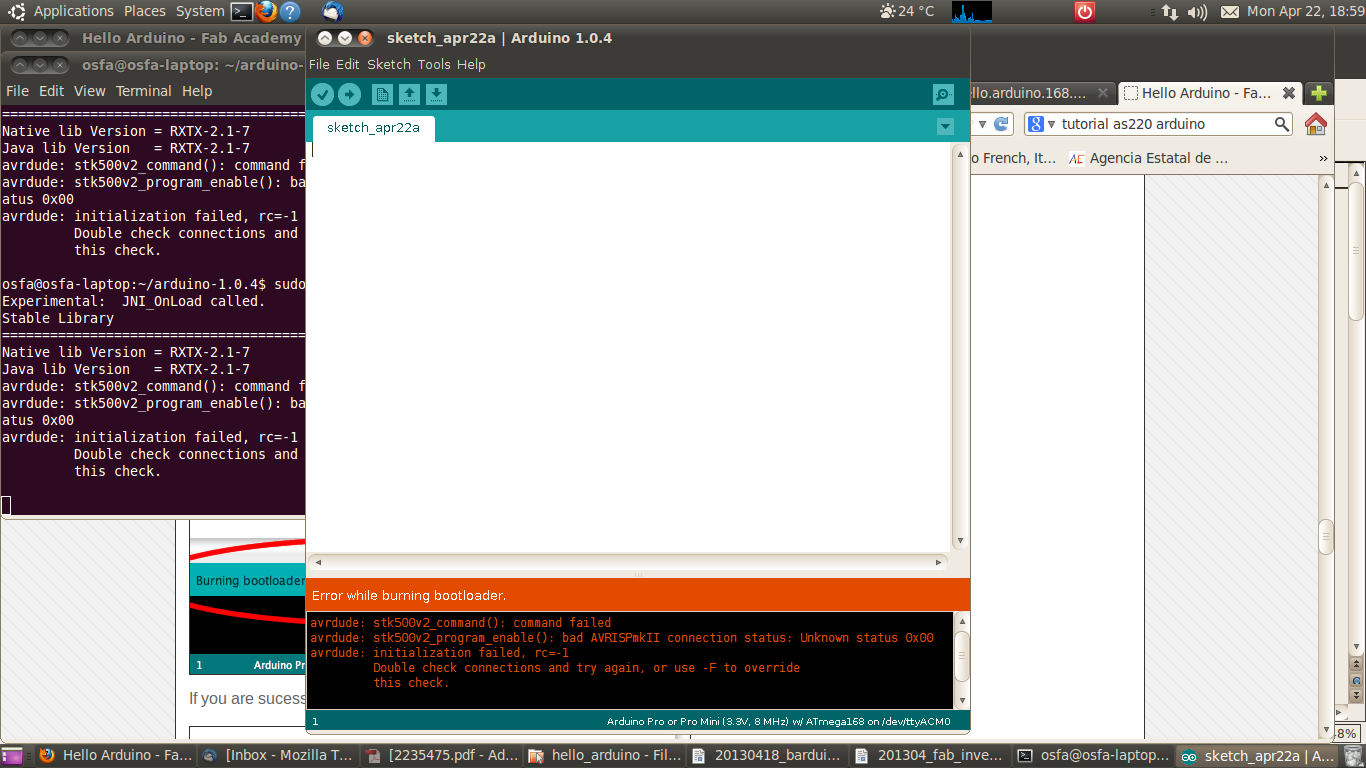The width and height of the screenshot is (1366, 768).
Task: Open the Google search engine dropdown
Action: (x=1041, y=124)
